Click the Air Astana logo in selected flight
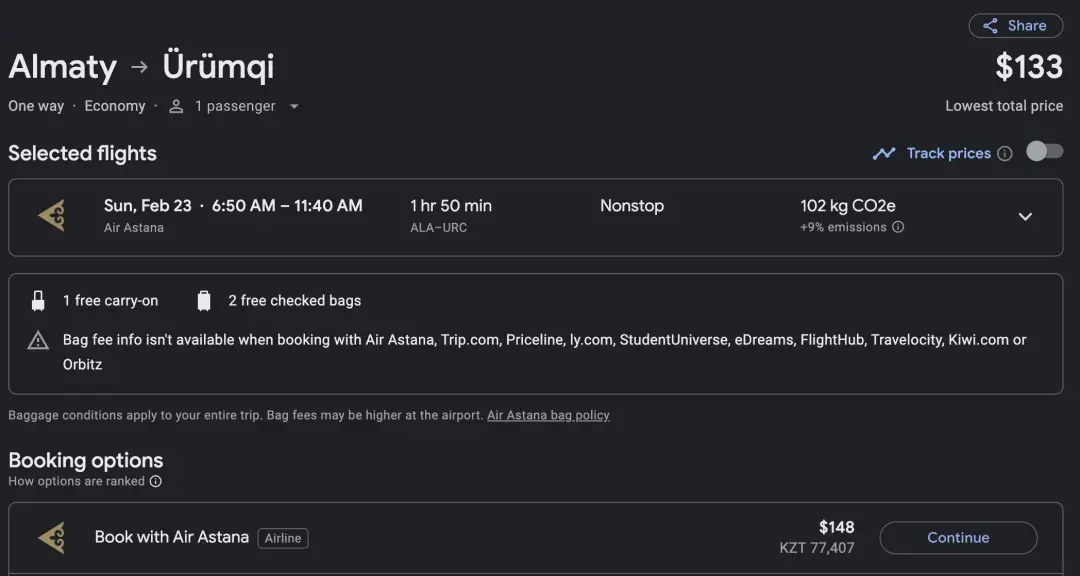 click(x=51, y=215)
